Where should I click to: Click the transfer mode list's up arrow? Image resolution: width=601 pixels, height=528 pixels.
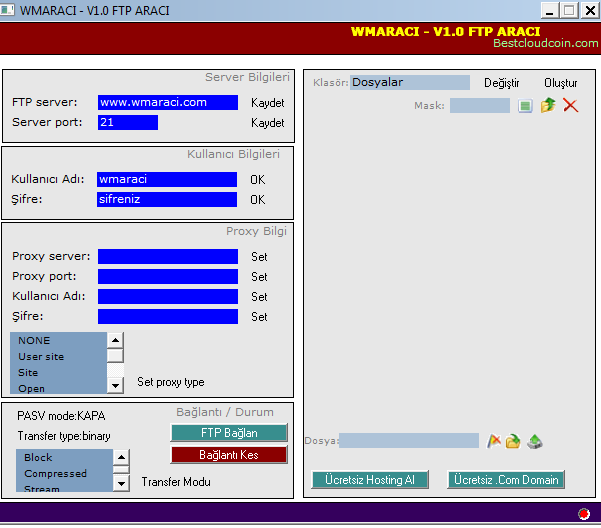click(x=122, y=457)
